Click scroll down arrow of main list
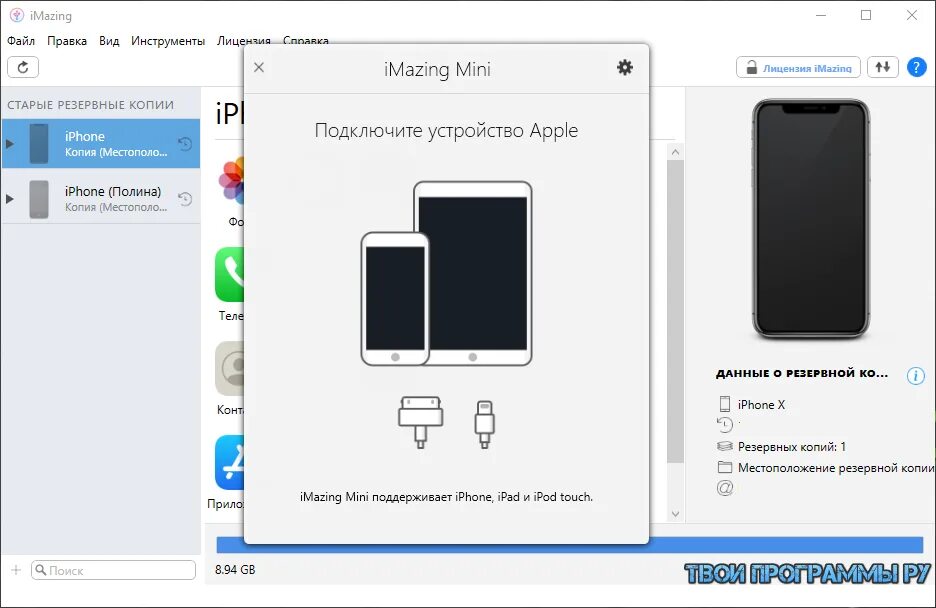Image resolution: width=936 pixels, height=608 pixels. [x=675, y=514]
